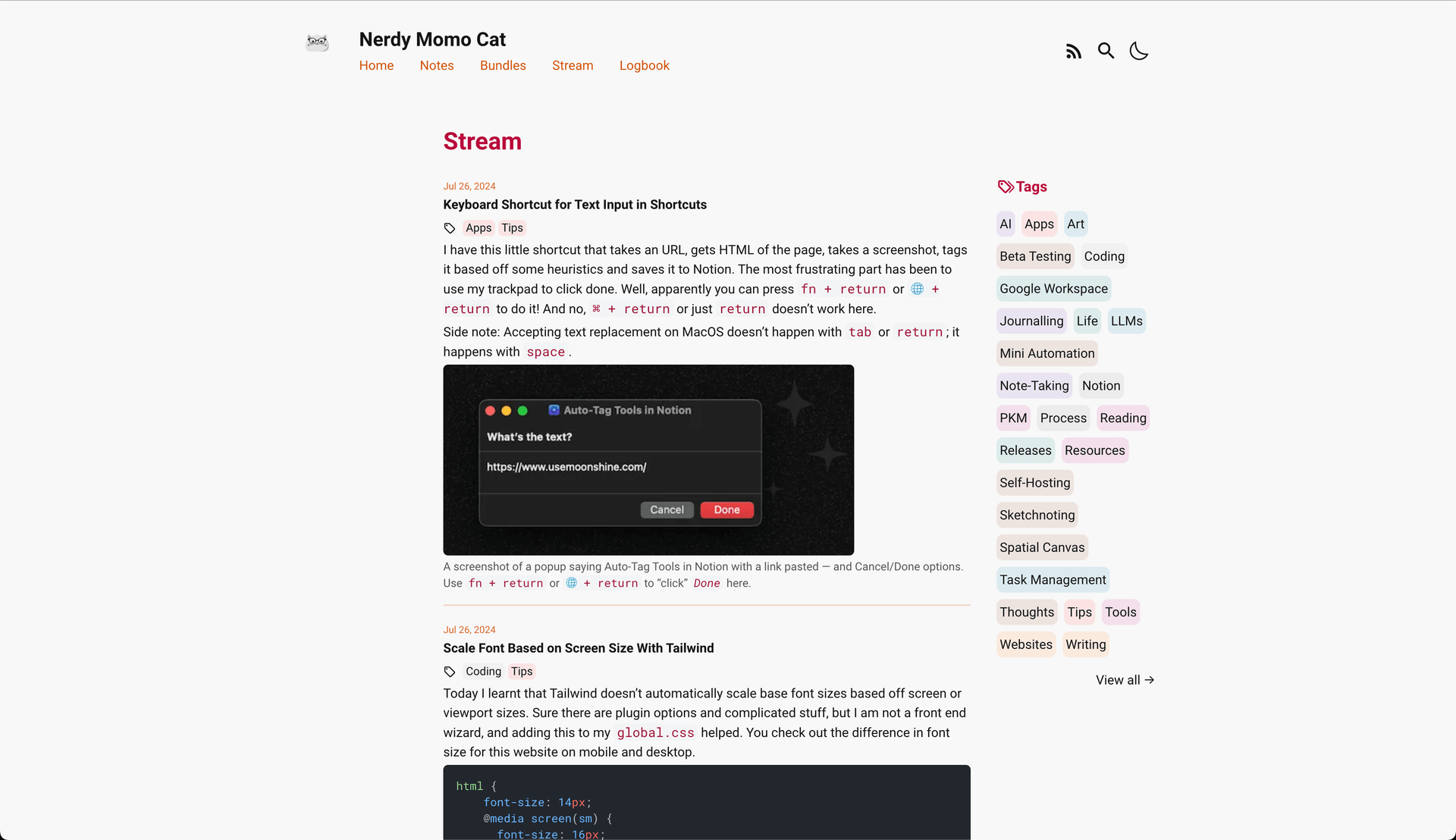The height and width of the screenshot is (840, 1456).
Task: Click the Auto-Tag Tools screenshot image
Action: click(x=648, y=460)
